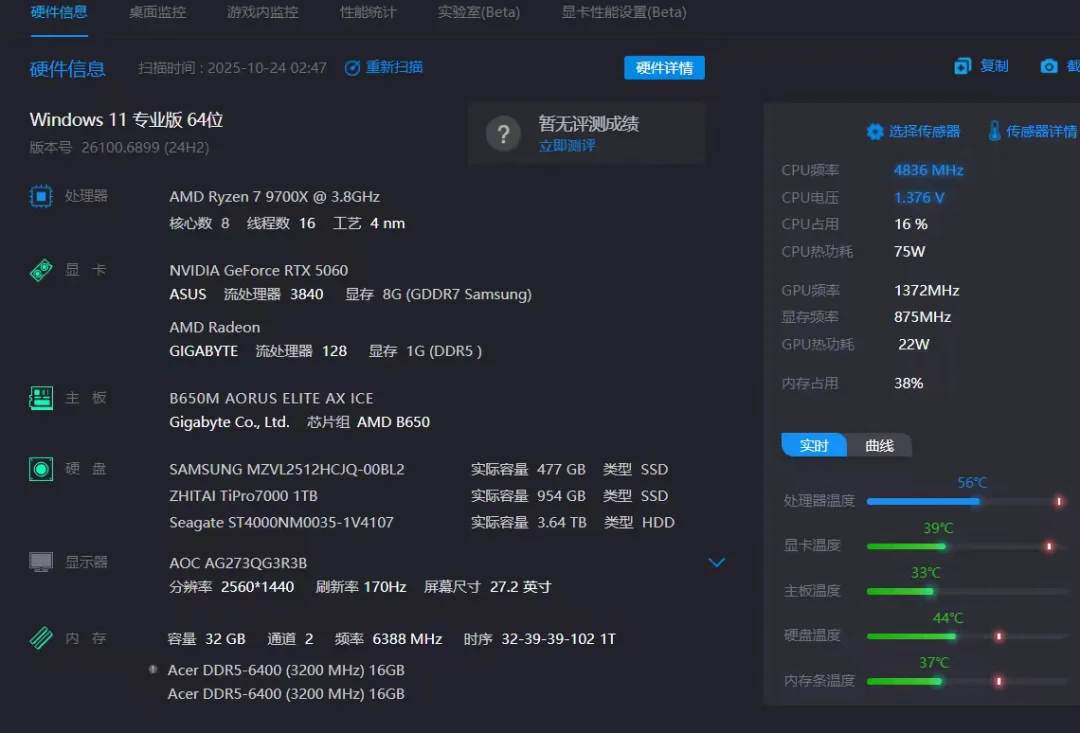1080x733 pixels.
Task: Click the GPU frequency value 1372MHz
Action: click(926, 291)
